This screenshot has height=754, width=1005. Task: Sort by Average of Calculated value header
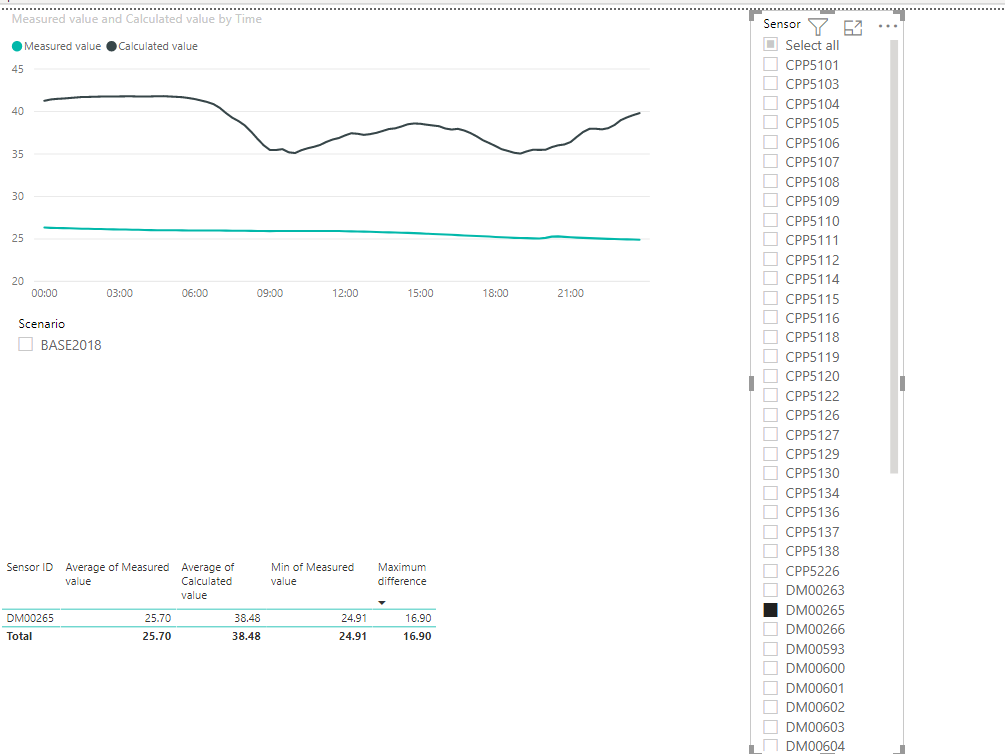click(x=207, y=582)
